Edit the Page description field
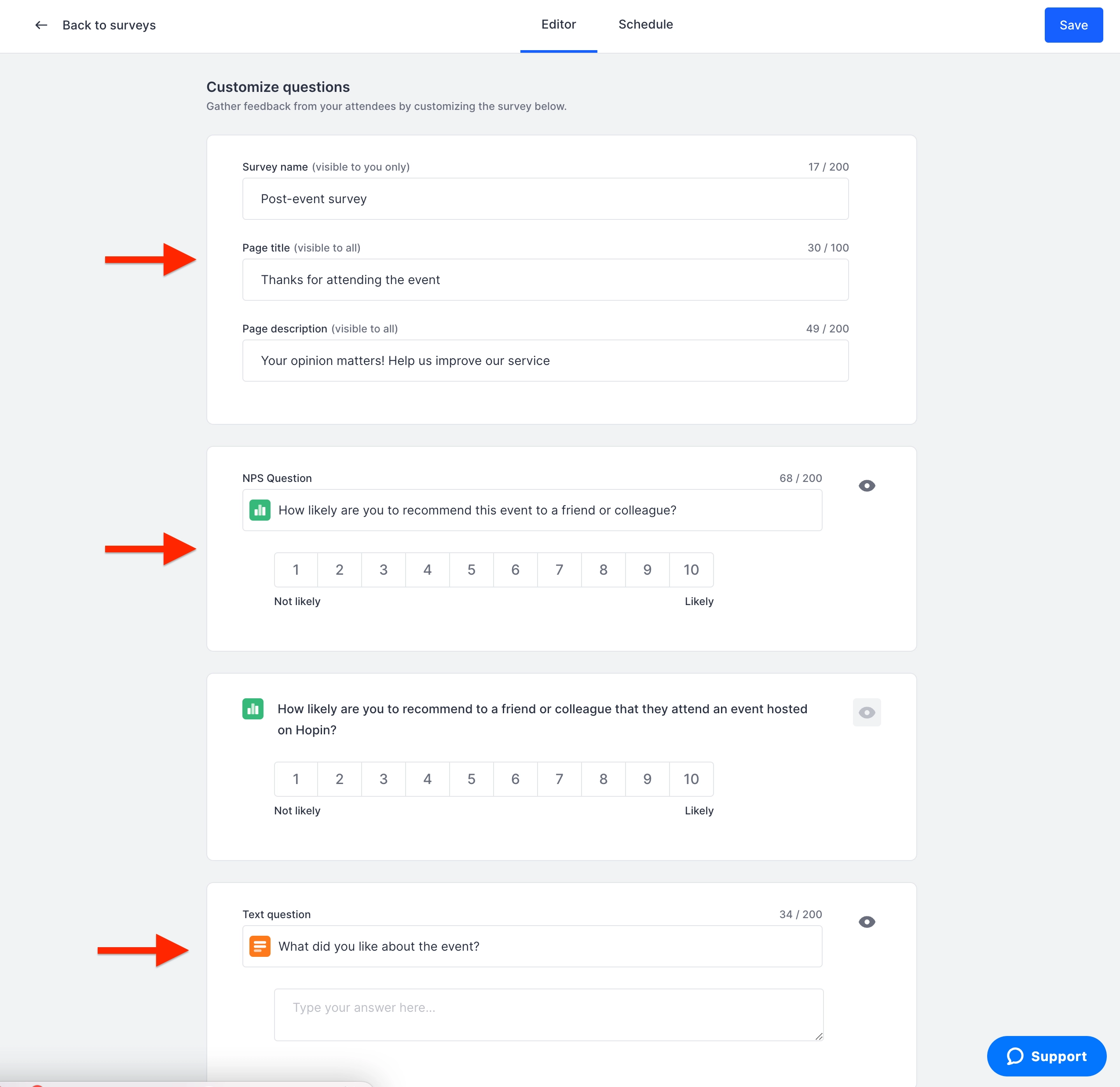 (x=545, y=361)
